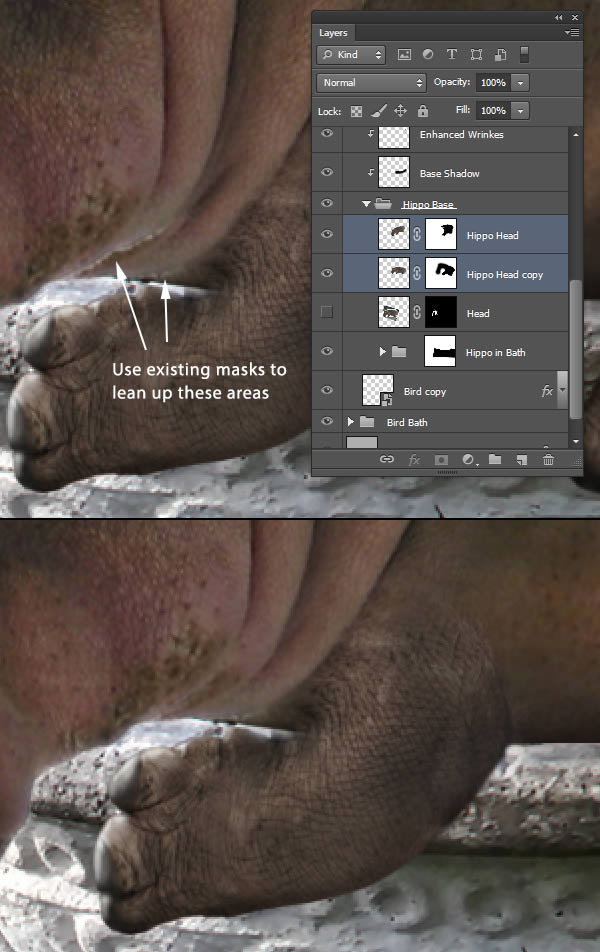Screen dimensions: 600x952
Task: Delete layer trash icon
Action: 548,460
